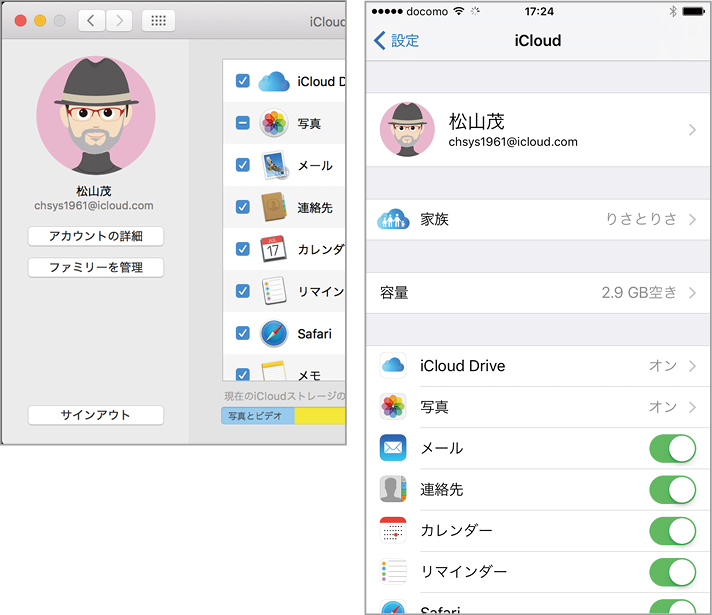Open the Show All grid button
This screenshot has height=615, width=712.
click(158, 21)
